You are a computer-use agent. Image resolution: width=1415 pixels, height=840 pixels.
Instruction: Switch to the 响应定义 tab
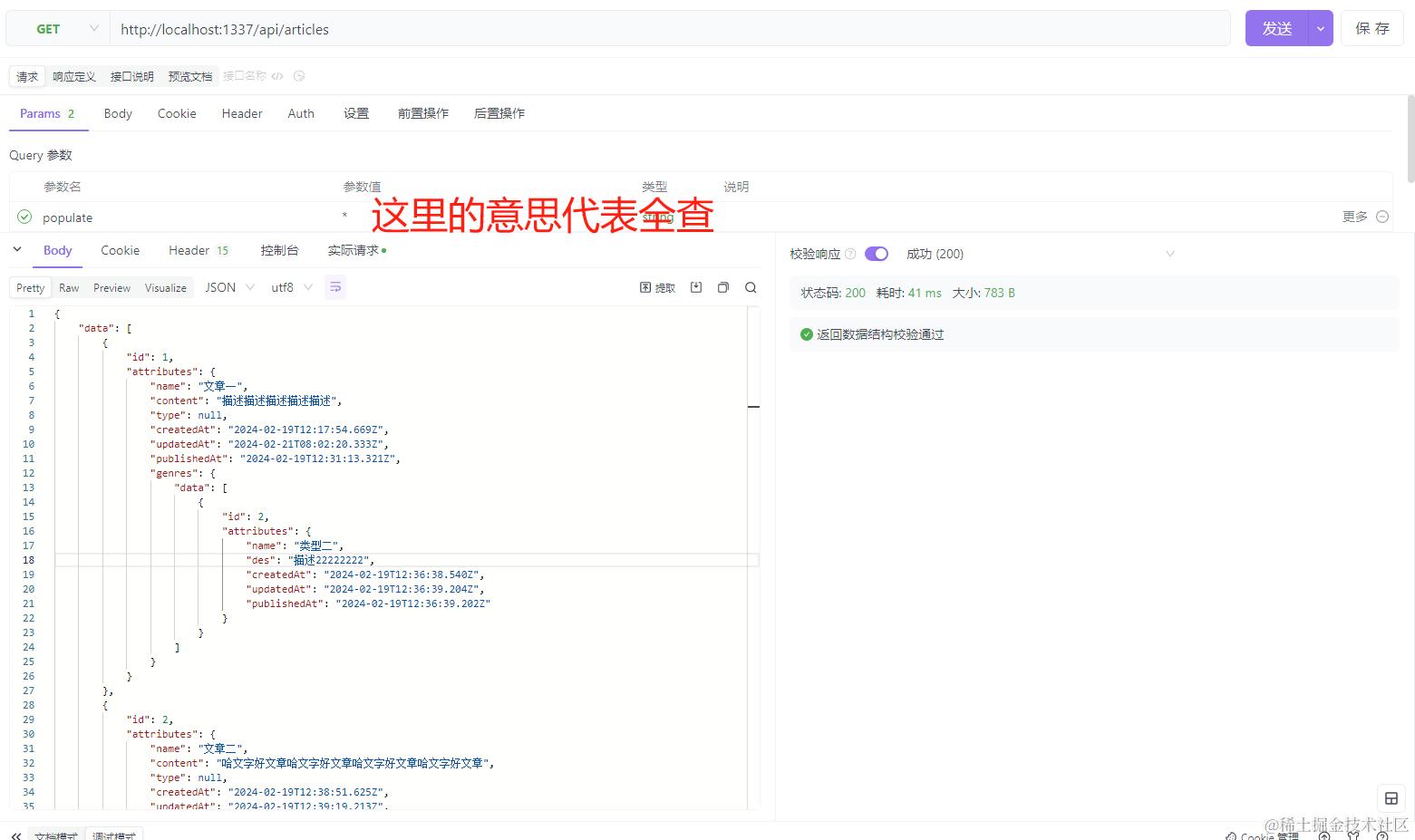coord(74,77)
